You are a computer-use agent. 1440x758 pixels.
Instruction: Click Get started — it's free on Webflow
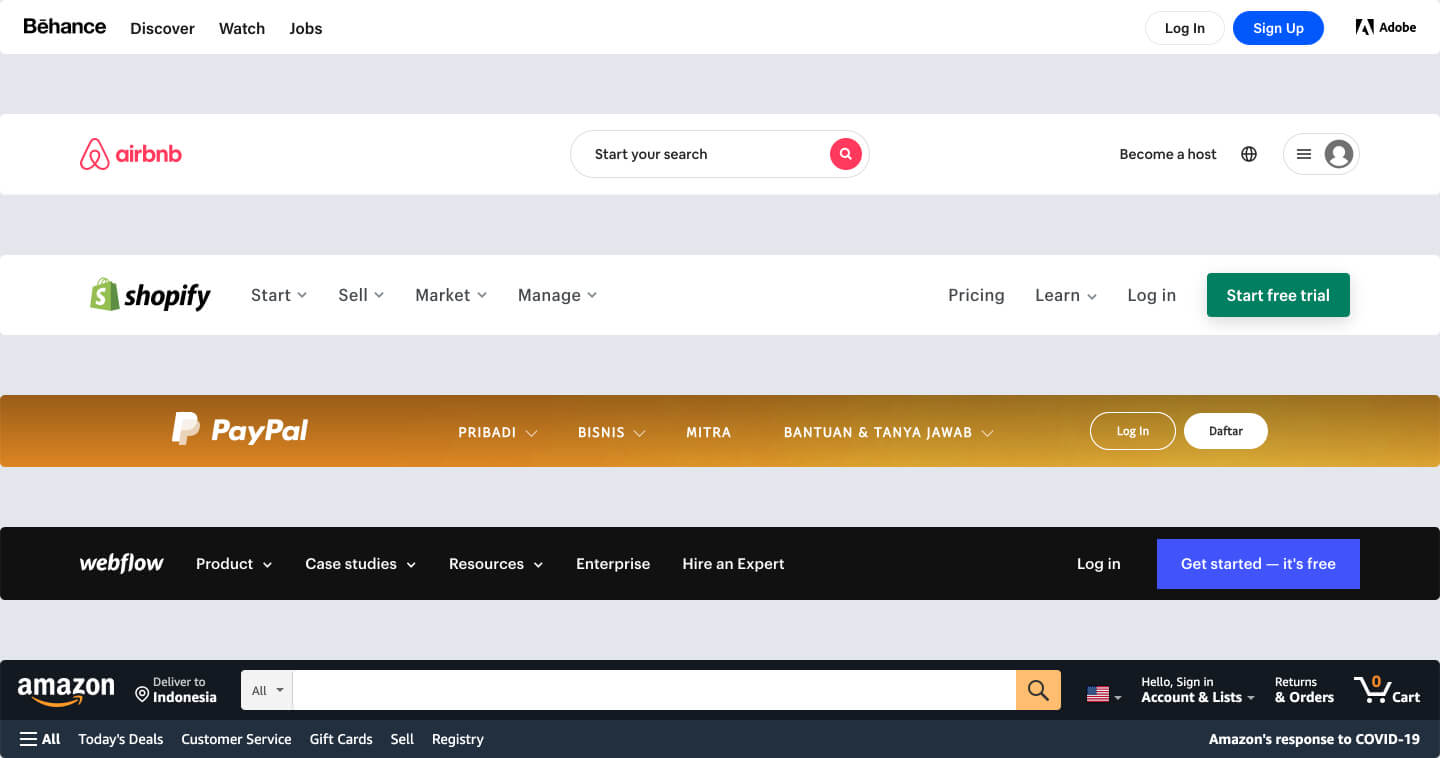click(1258, 563)
